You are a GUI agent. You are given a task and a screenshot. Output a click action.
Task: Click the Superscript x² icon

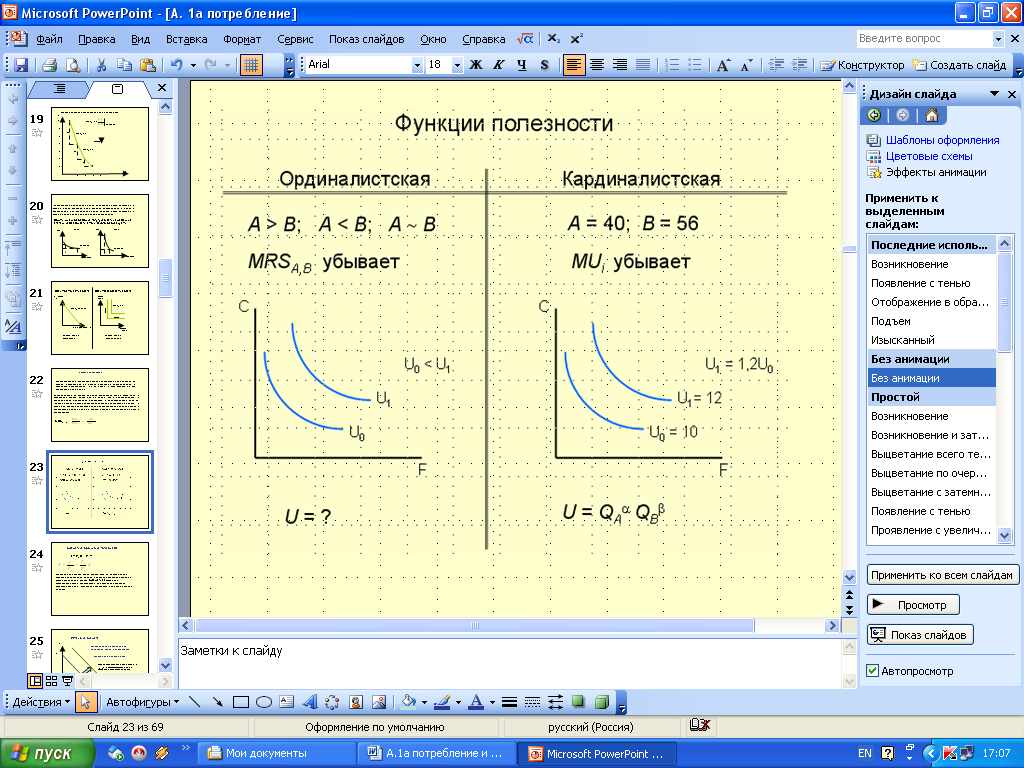576,39
